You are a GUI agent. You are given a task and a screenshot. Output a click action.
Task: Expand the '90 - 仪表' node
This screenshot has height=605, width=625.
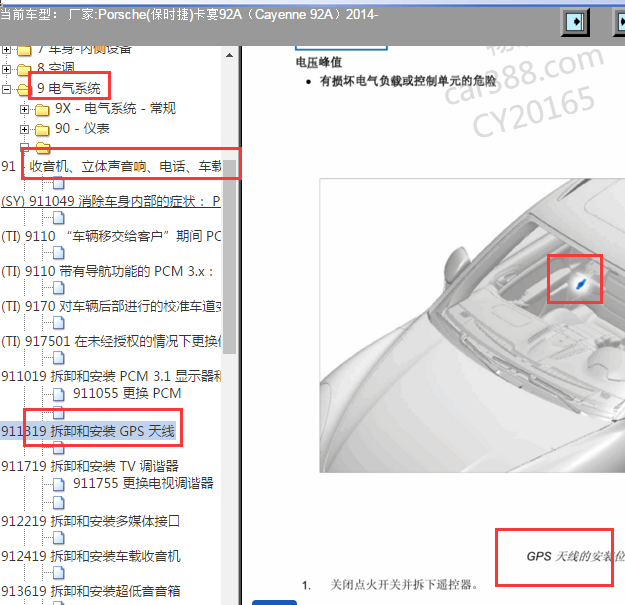click(24, 129)
